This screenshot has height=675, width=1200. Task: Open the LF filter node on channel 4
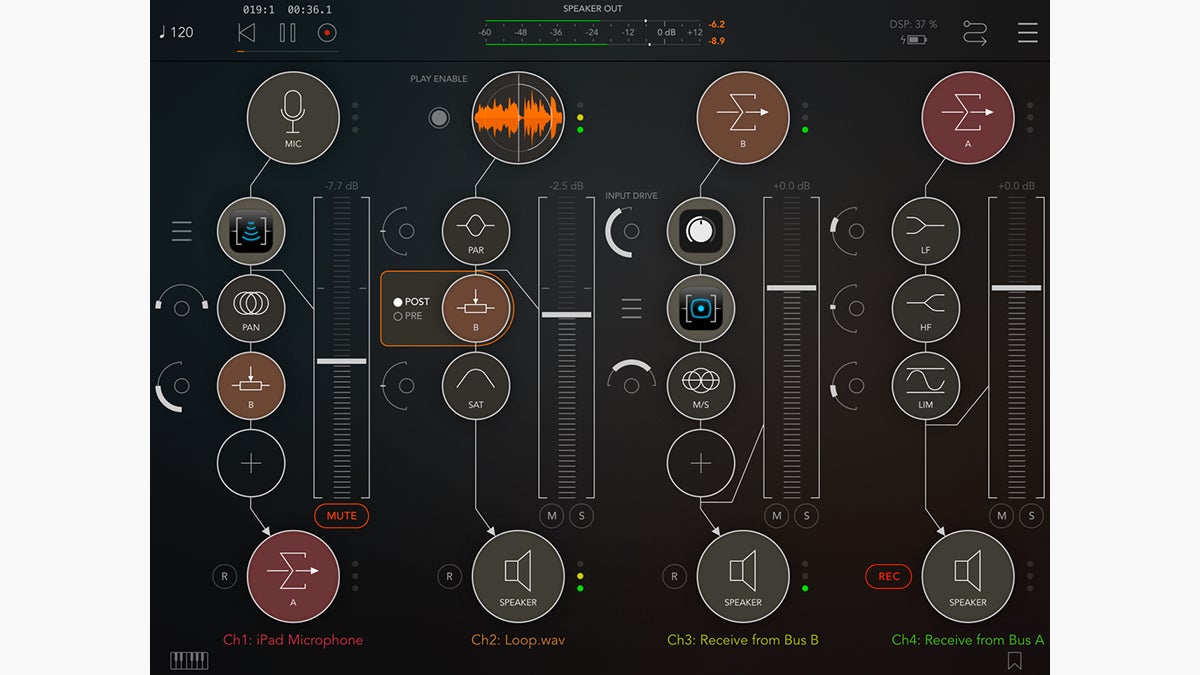pyautogui.click(x=926, y=231)
